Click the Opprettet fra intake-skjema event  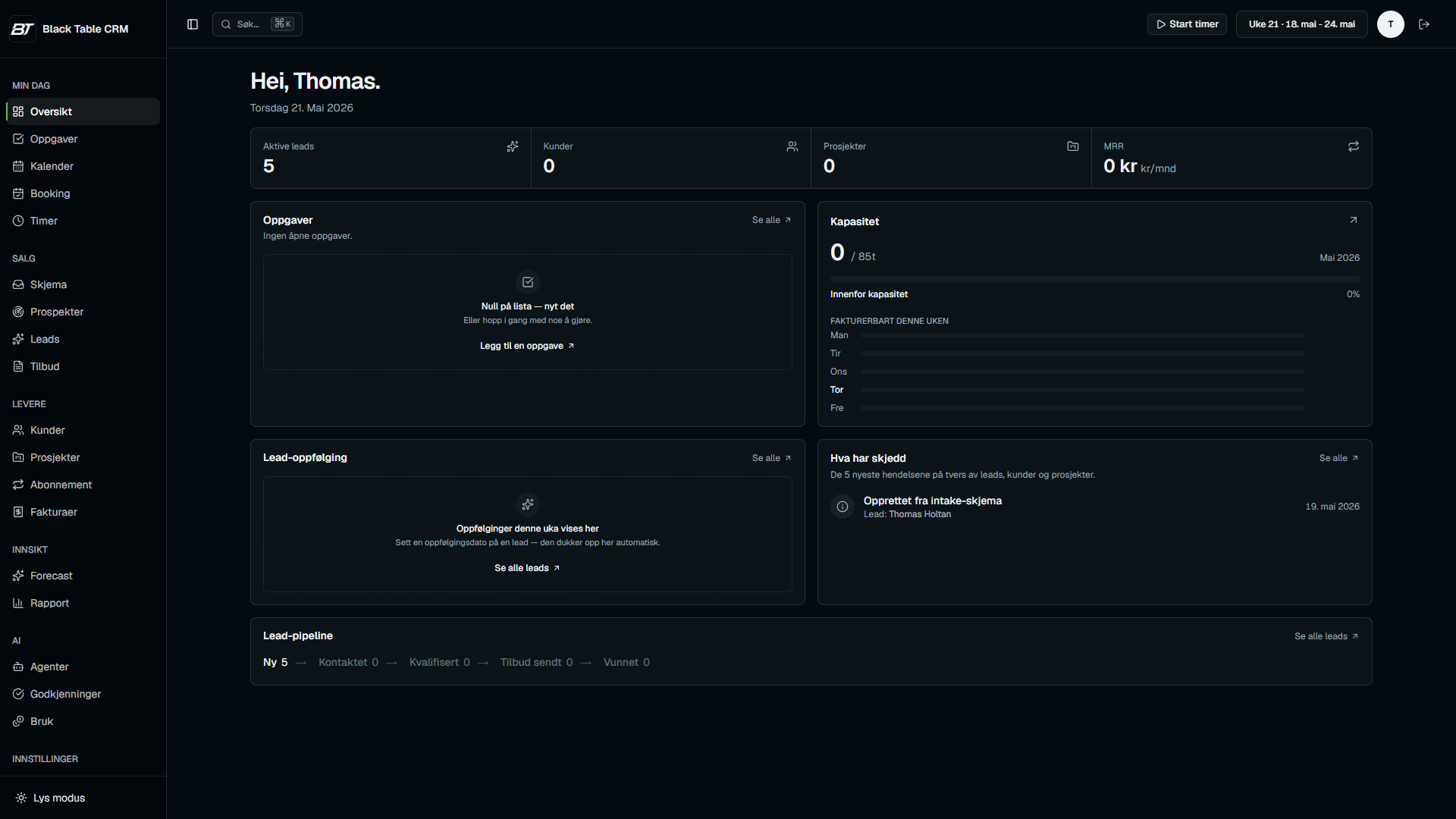coord(1094,507)
